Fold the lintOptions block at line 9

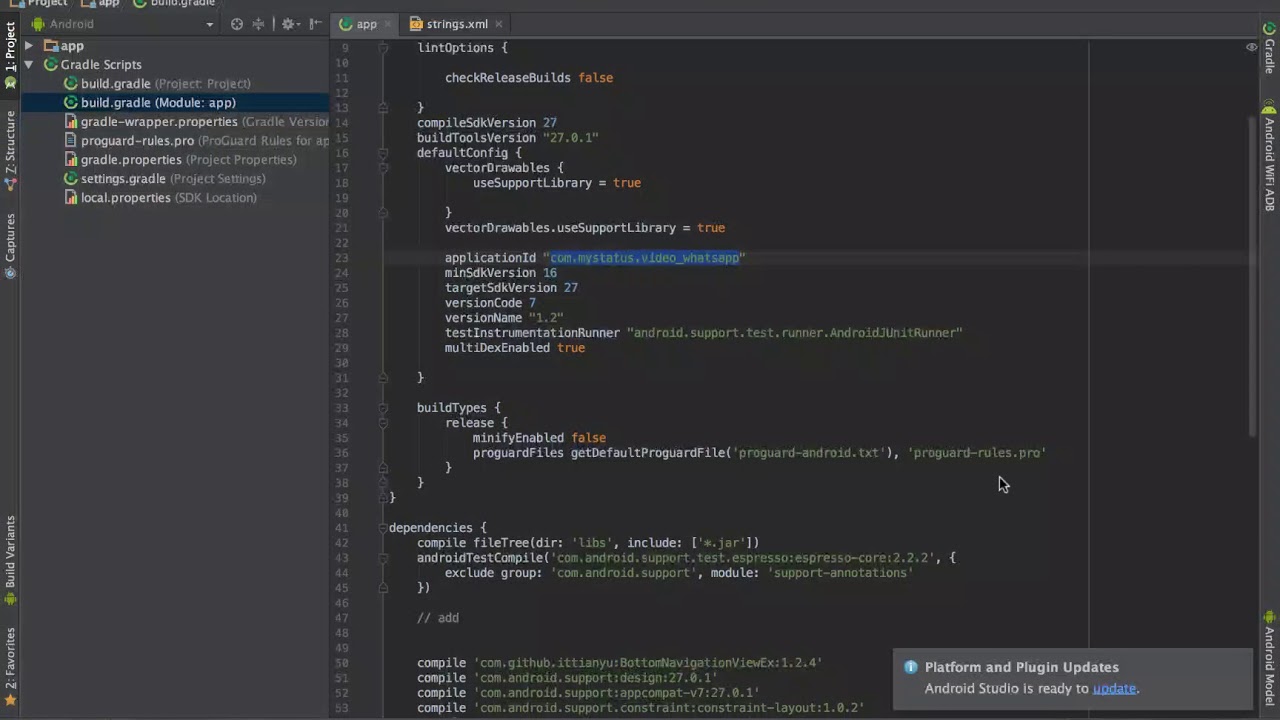[x=383, y=48]
